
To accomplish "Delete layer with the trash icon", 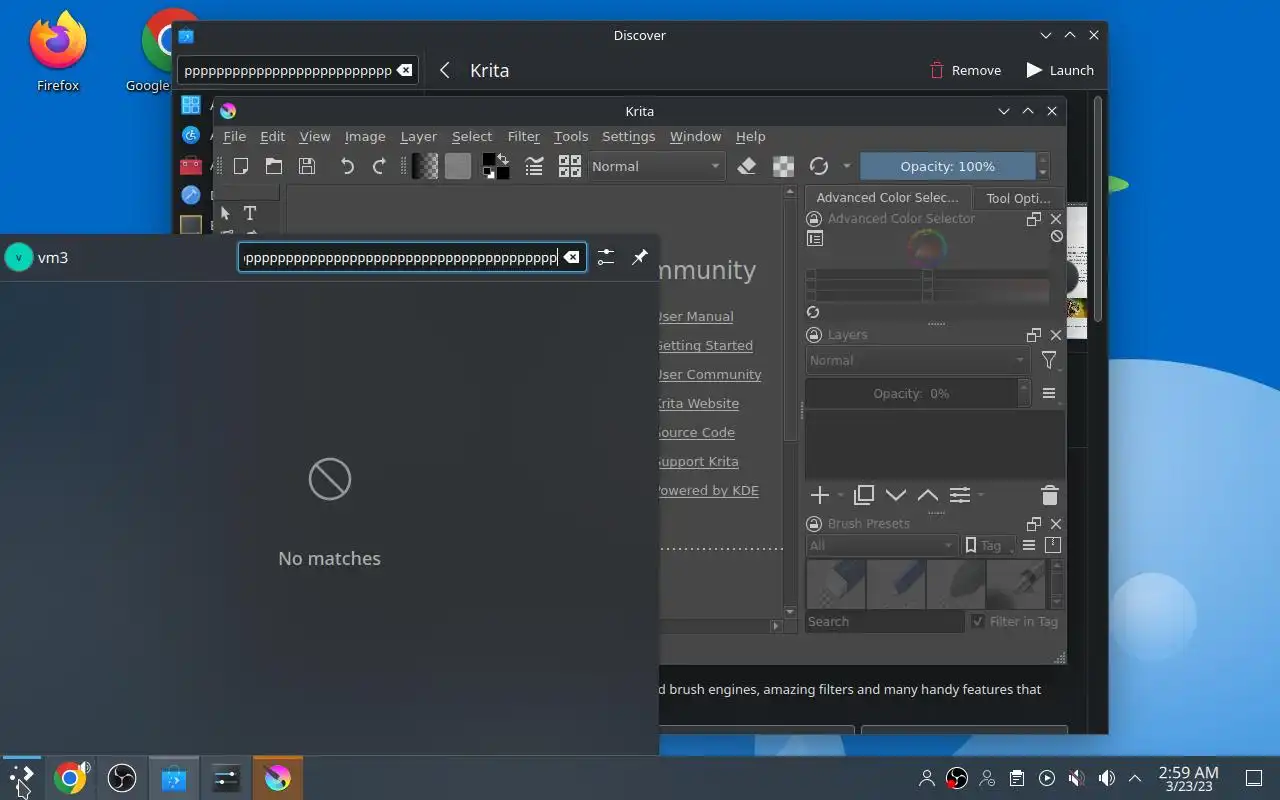I will click(1049, 495).
